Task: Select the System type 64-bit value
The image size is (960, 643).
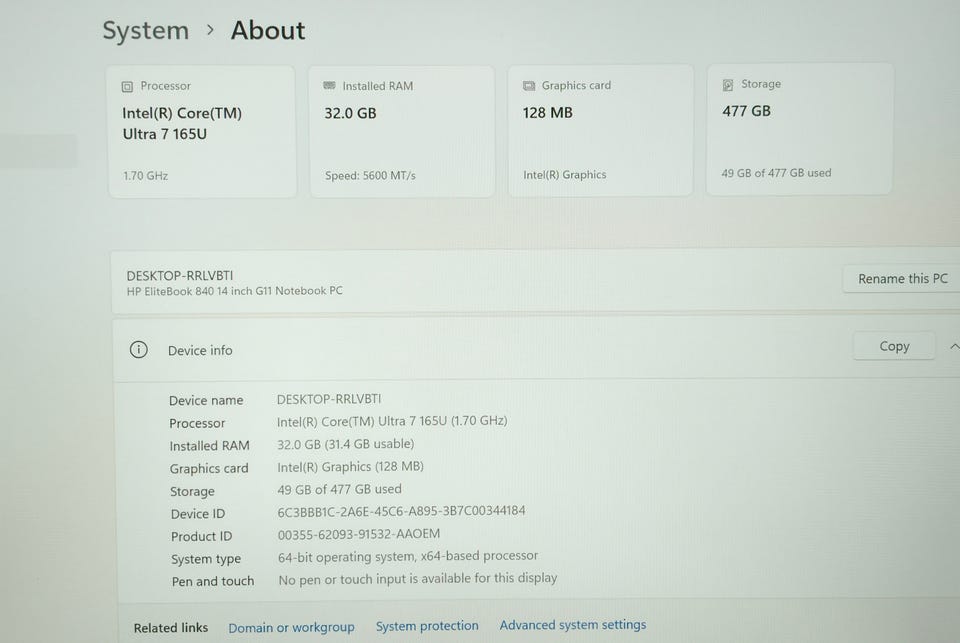Action: tap(408, 556)
